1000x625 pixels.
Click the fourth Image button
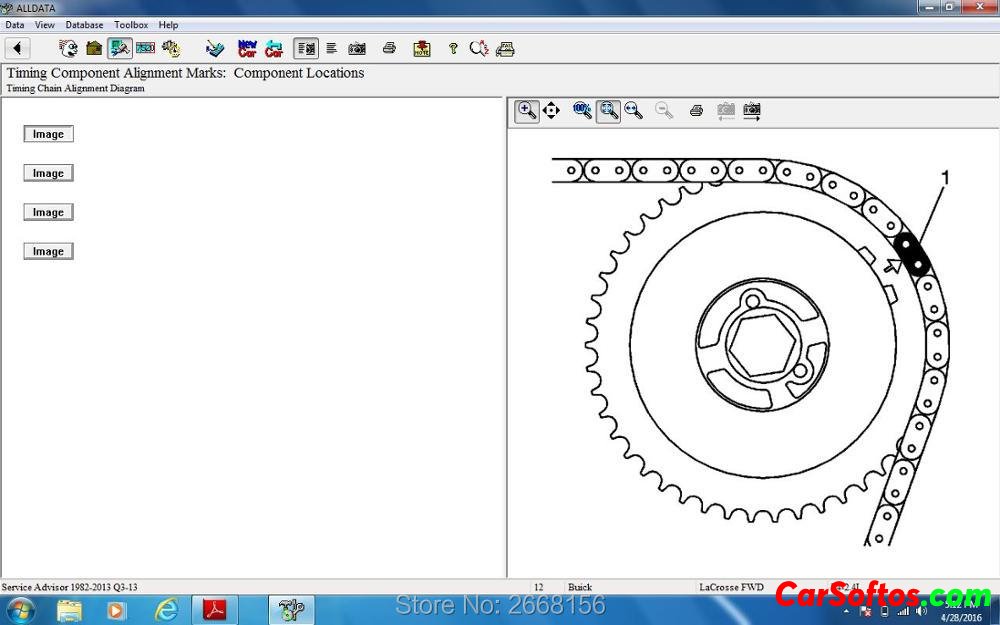48,251
